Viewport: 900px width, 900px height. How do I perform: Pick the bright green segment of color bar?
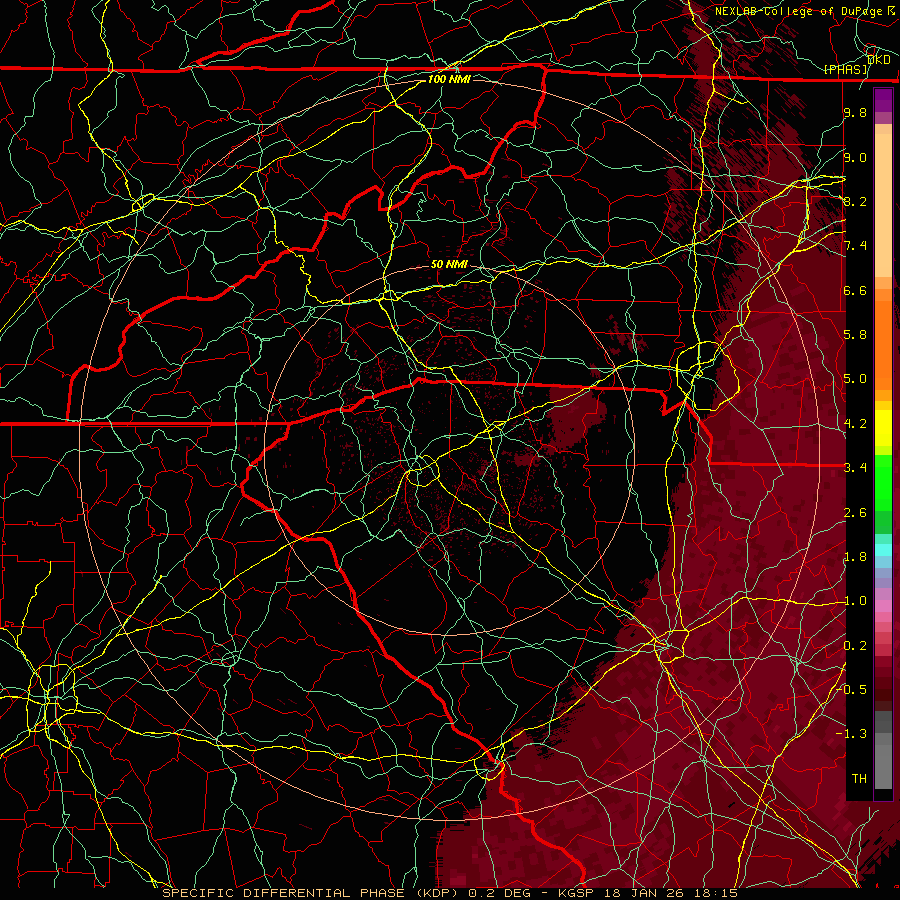click(883, 482)
